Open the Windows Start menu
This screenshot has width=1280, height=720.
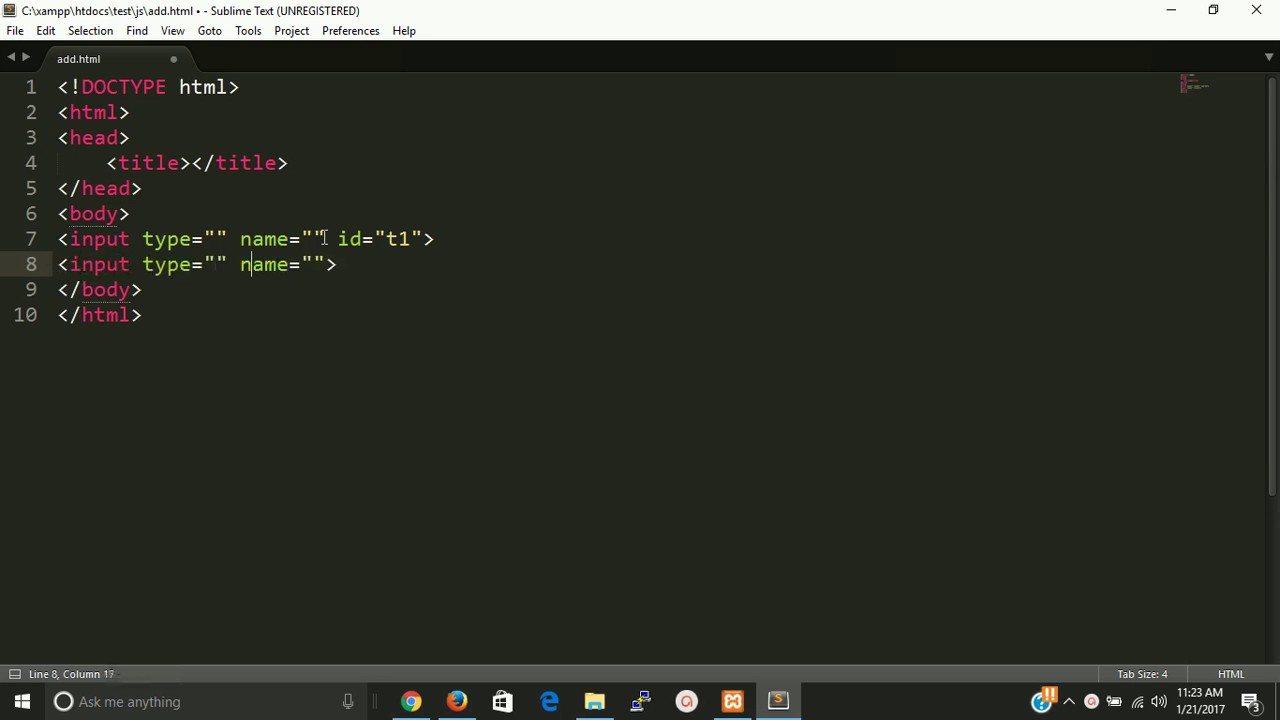(x=22, y=701)
